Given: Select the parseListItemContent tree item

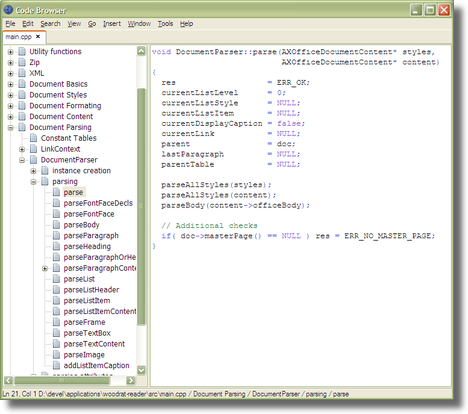Looking at the screenshot, I should pyautogui.click(x=100, y=311).
